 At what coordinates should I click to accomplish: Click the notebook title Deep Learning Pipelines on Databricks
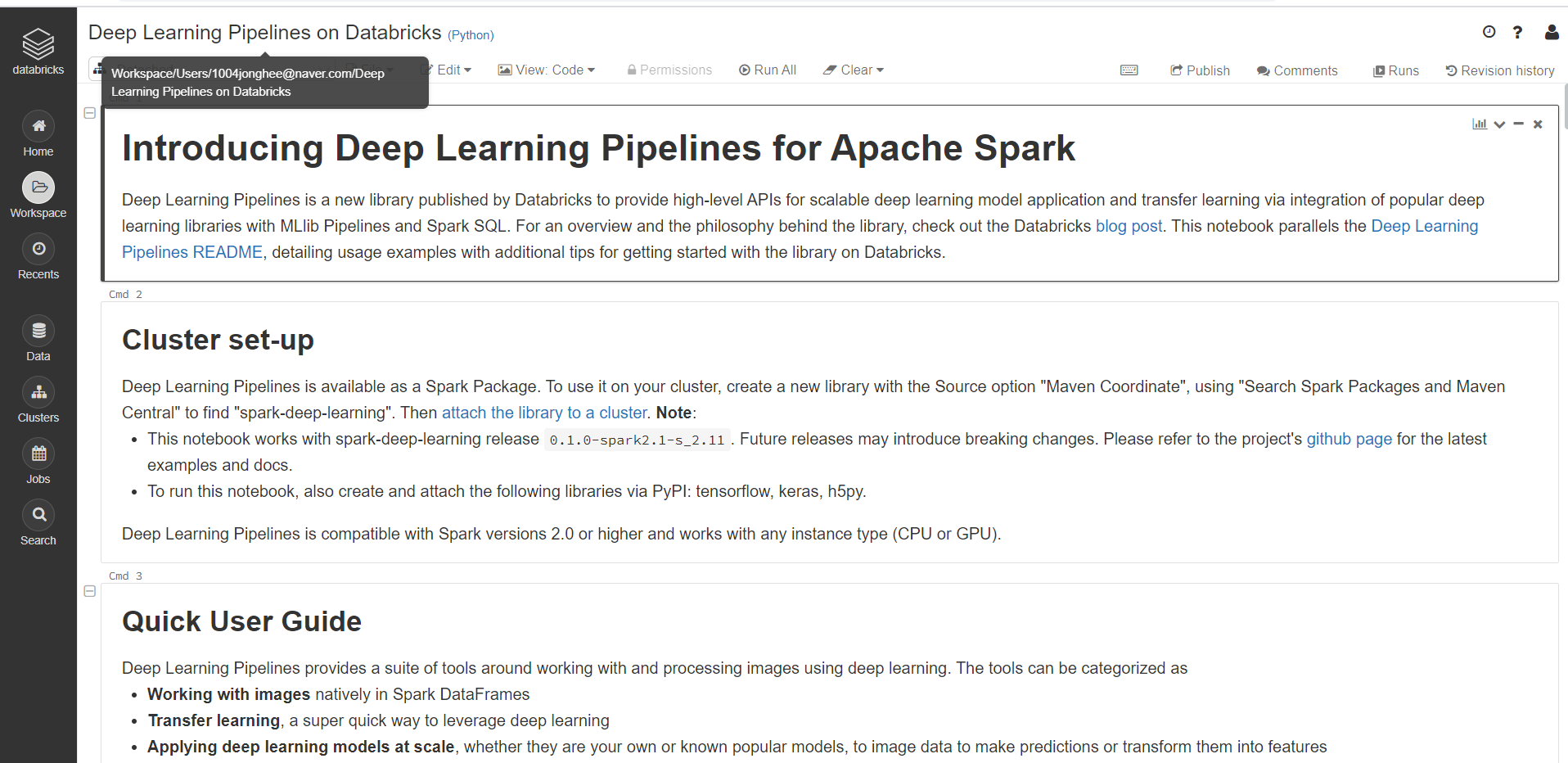[264, 32]
